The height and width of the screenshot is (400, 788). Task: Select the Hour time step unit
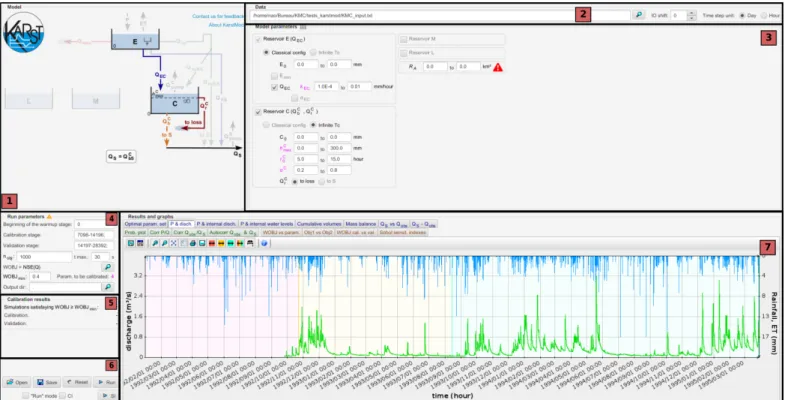[764, 16]
